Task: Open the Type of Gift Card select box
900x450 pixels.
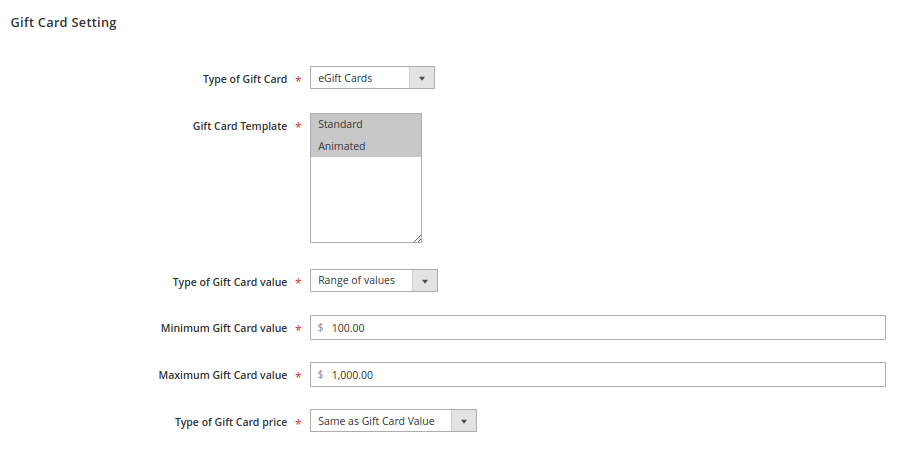Action: (360, 78)
